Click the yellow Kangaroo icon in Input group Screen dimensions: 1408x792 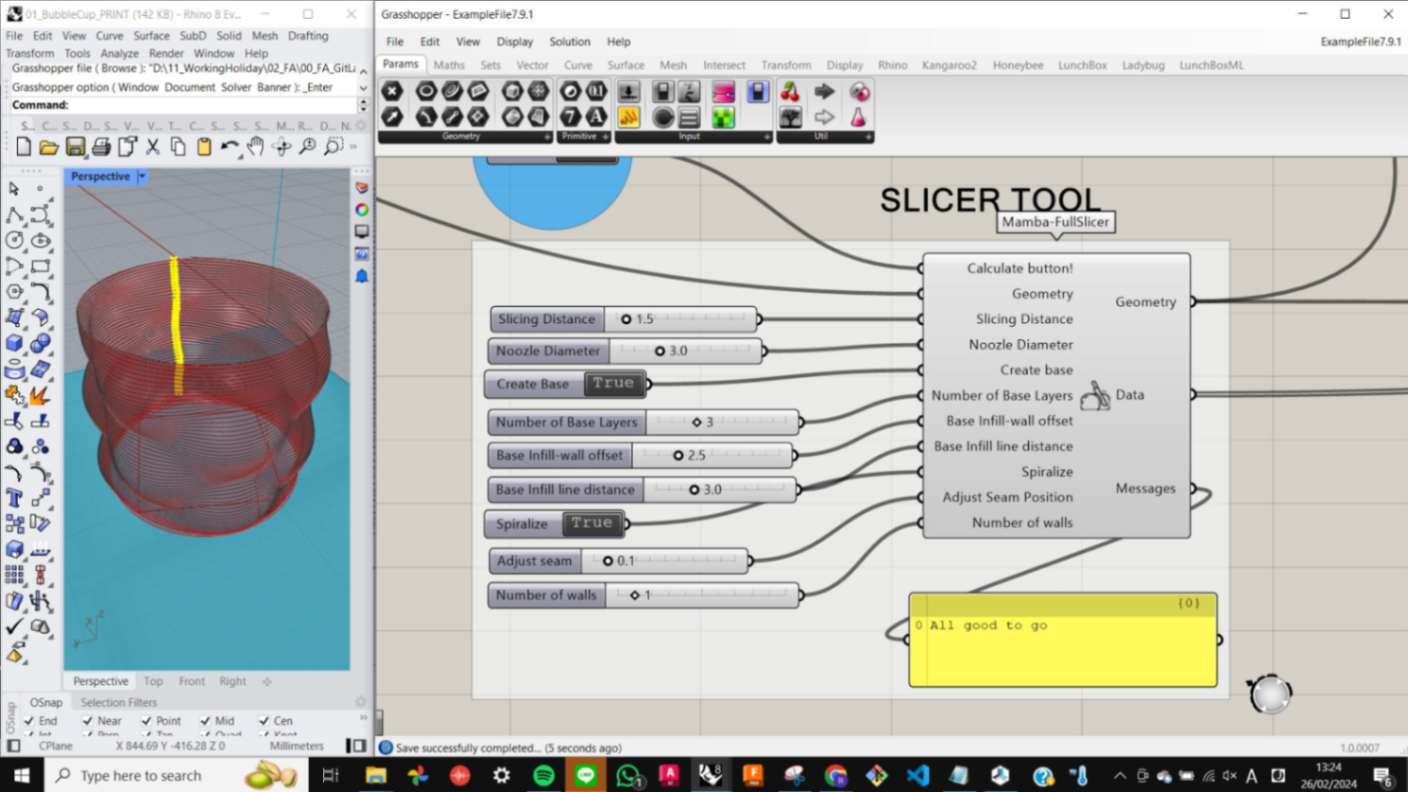(628, 117)
